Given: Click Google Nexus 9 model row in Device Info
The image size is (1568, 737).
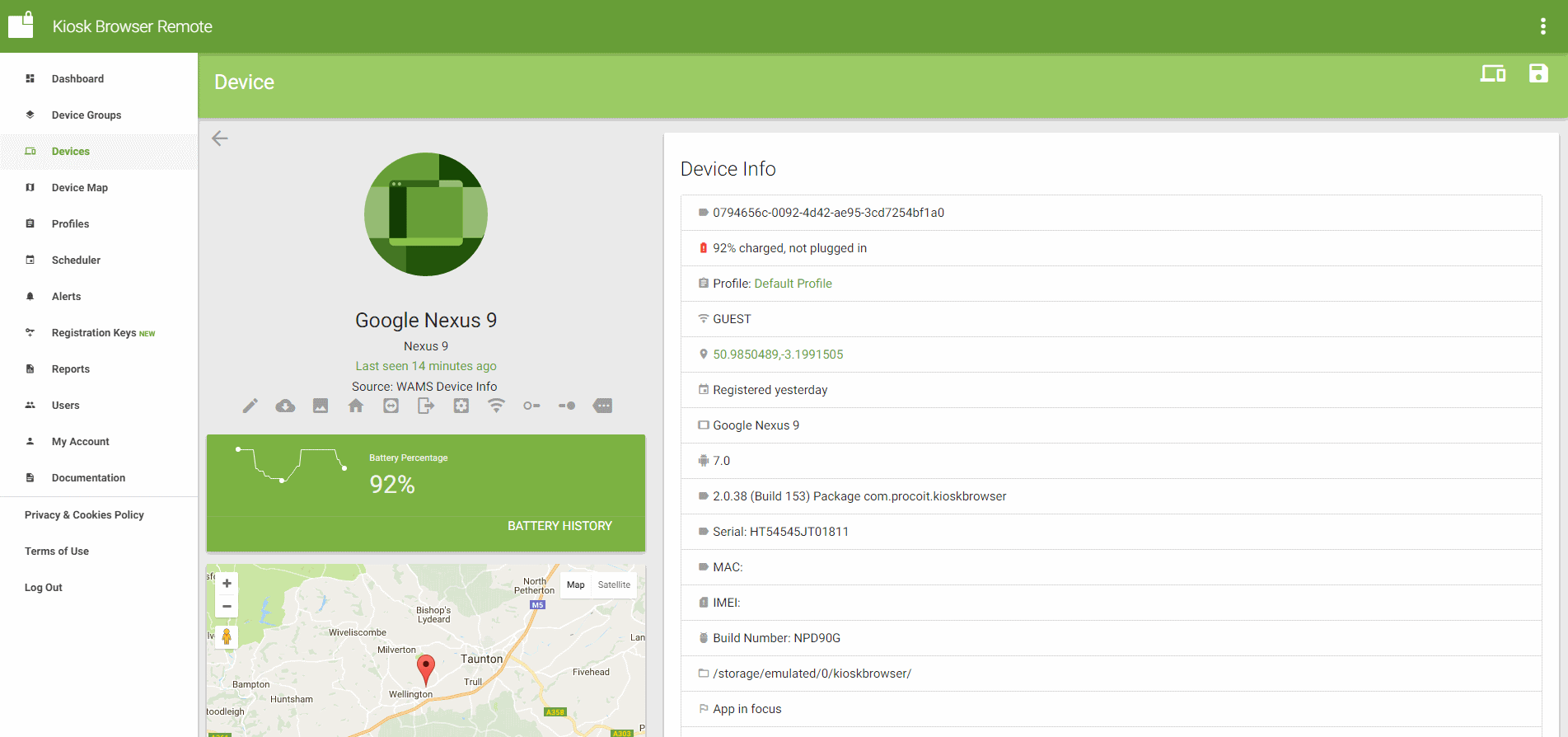Looking at the screenshot, I should (x=1111, y=425).
